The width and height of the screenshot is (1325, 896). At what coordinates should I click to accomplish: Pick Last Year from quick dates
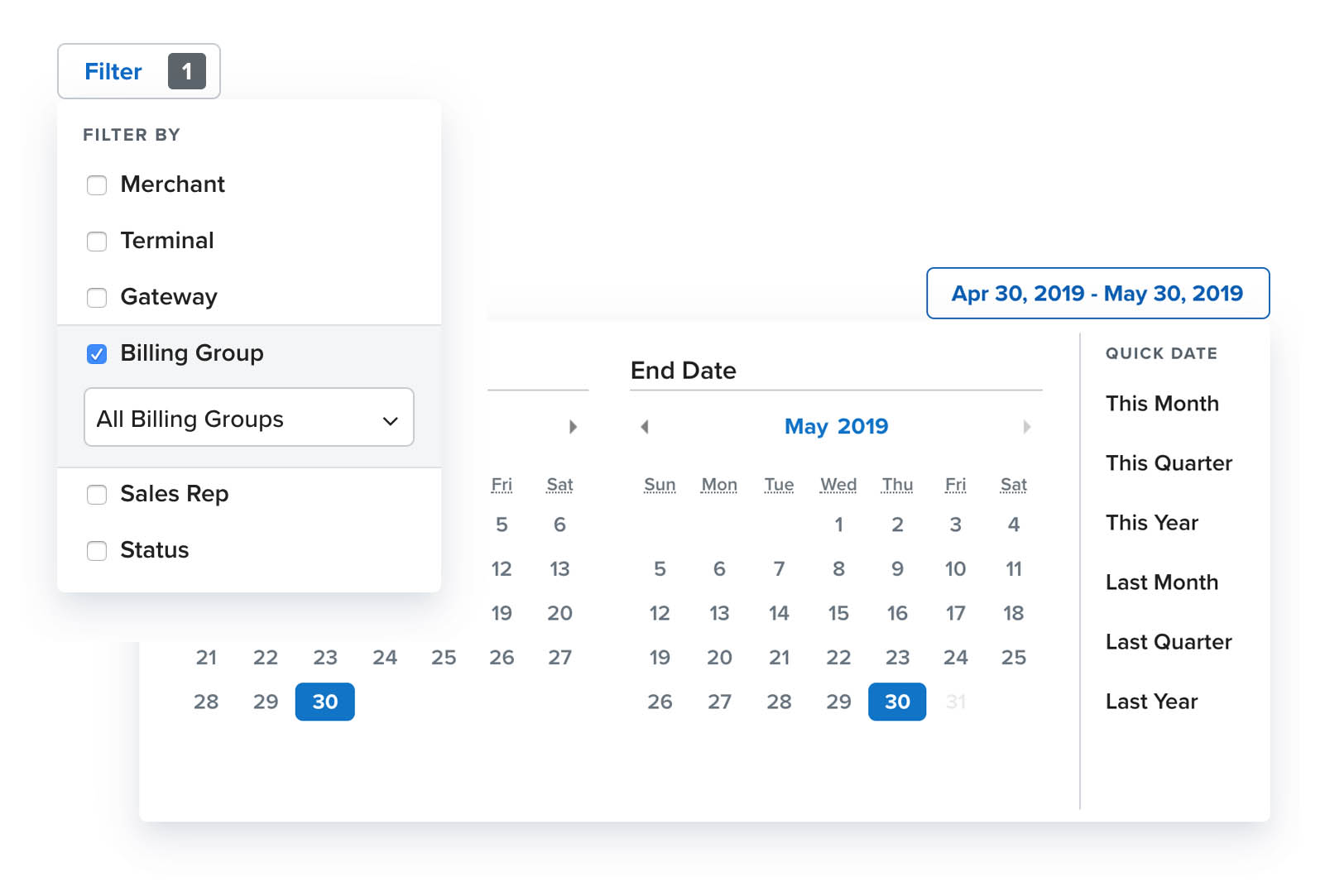(x=1151, y=702)
